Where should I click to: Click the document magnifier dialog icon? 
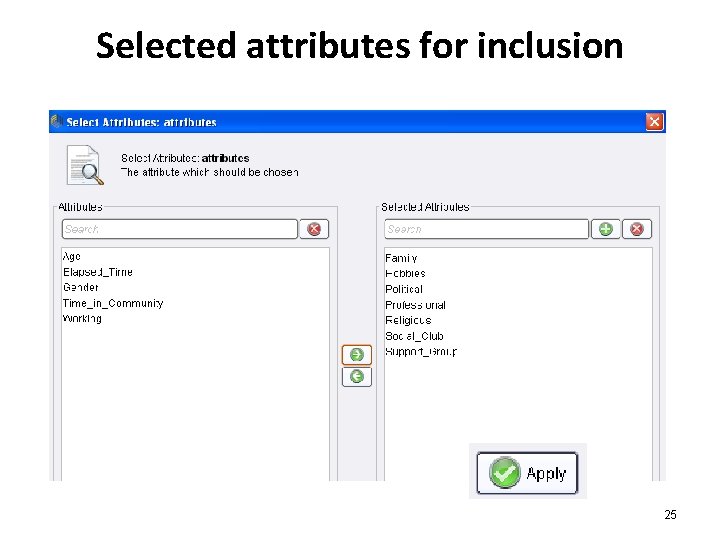[84, 166]
